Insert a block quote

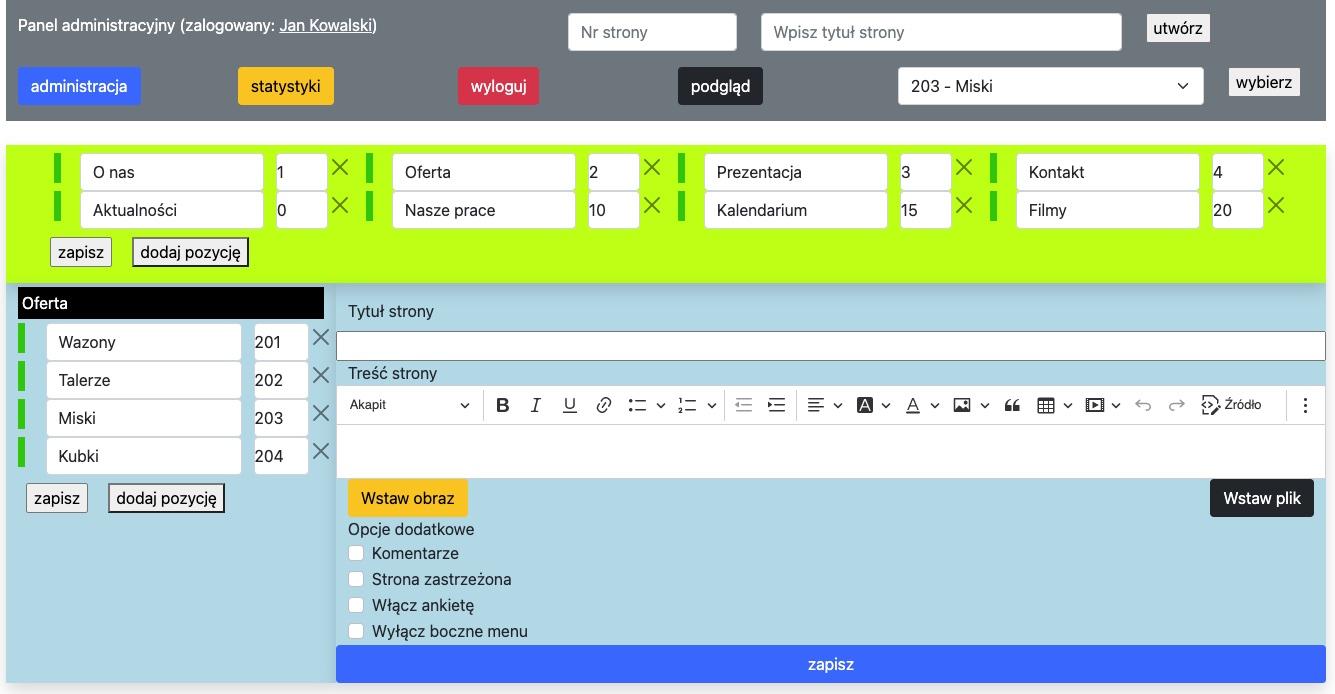click(1012, 405)
